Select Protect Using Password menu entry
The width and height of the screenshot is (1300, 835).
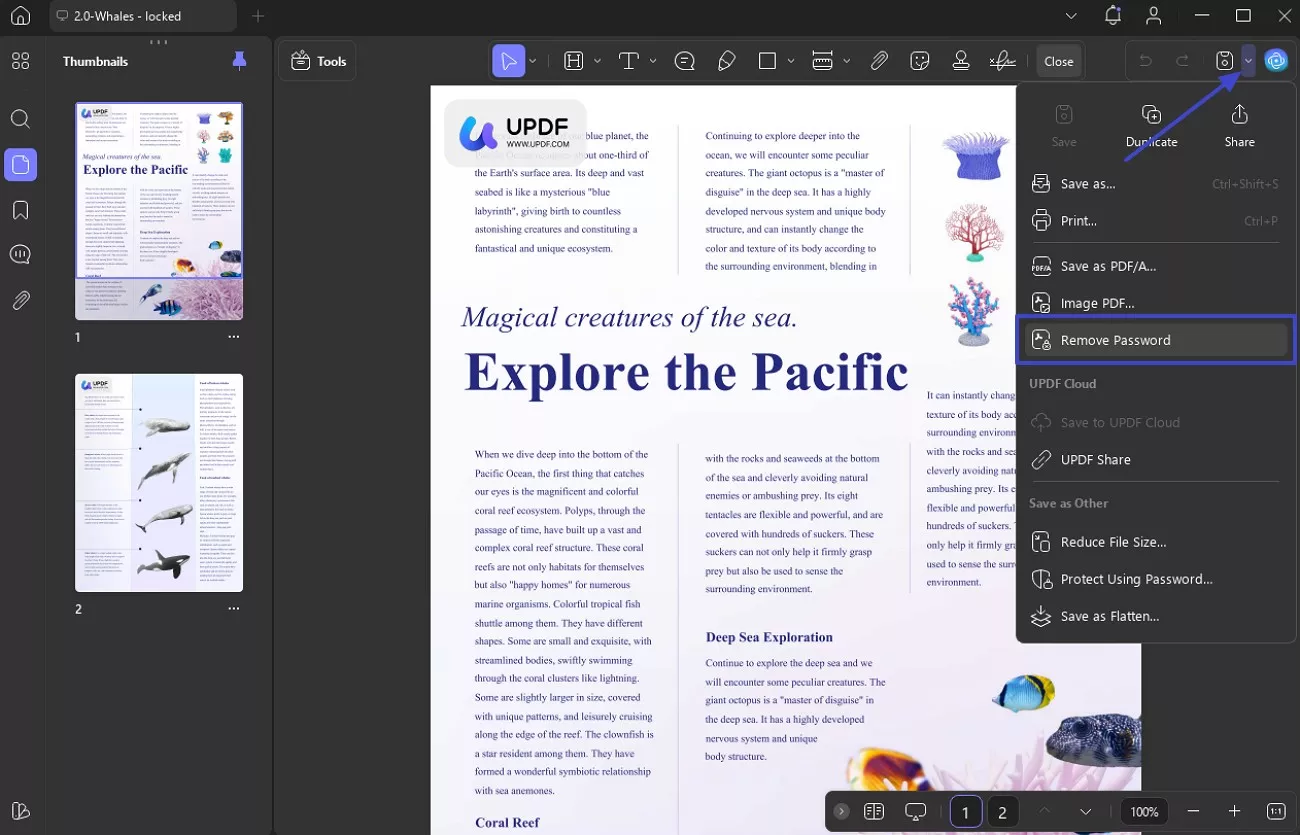(x=1136, y=579)
